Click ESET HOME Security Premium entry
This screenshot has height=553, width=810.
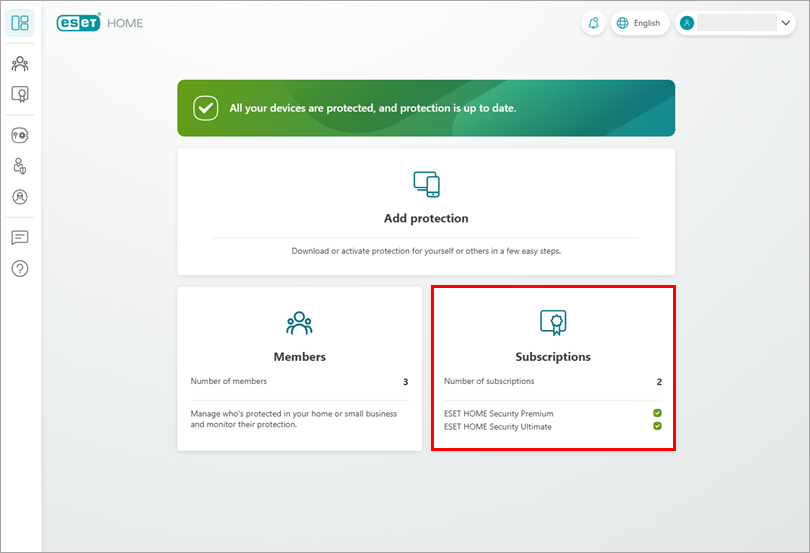coord(499,413)
